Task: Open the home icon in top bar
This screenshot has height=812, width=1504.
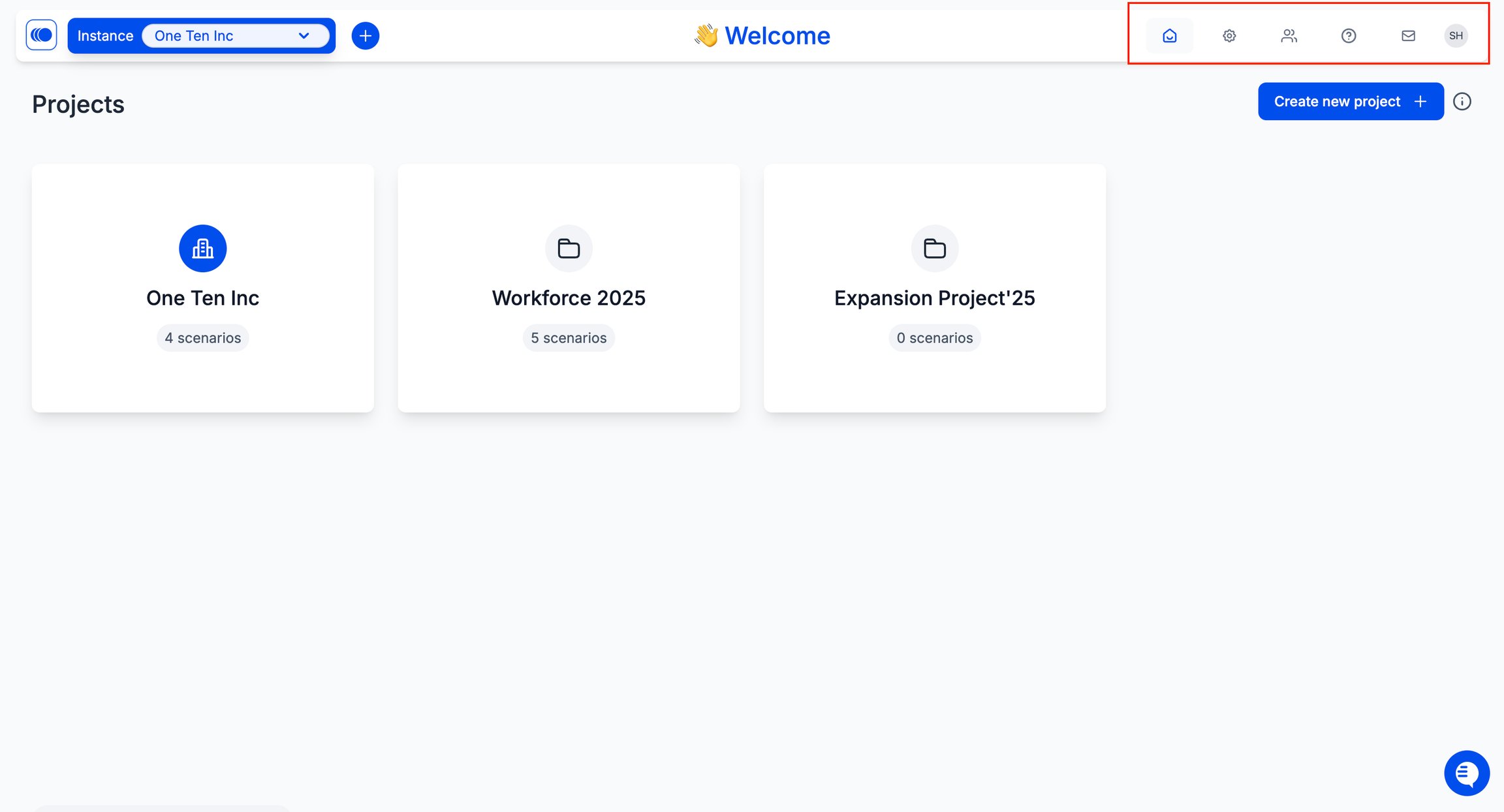Action: click(x=1169, y=36)
